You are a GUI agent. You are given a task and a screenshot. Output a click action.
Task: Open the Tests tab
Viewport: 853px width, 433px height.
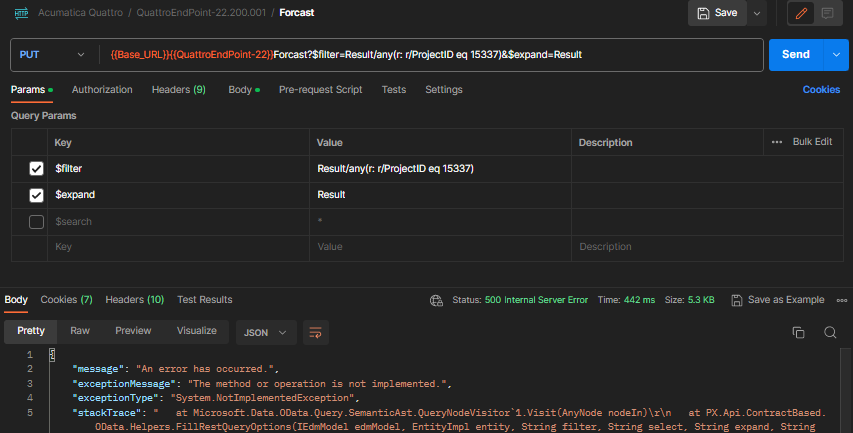[394, 90]
